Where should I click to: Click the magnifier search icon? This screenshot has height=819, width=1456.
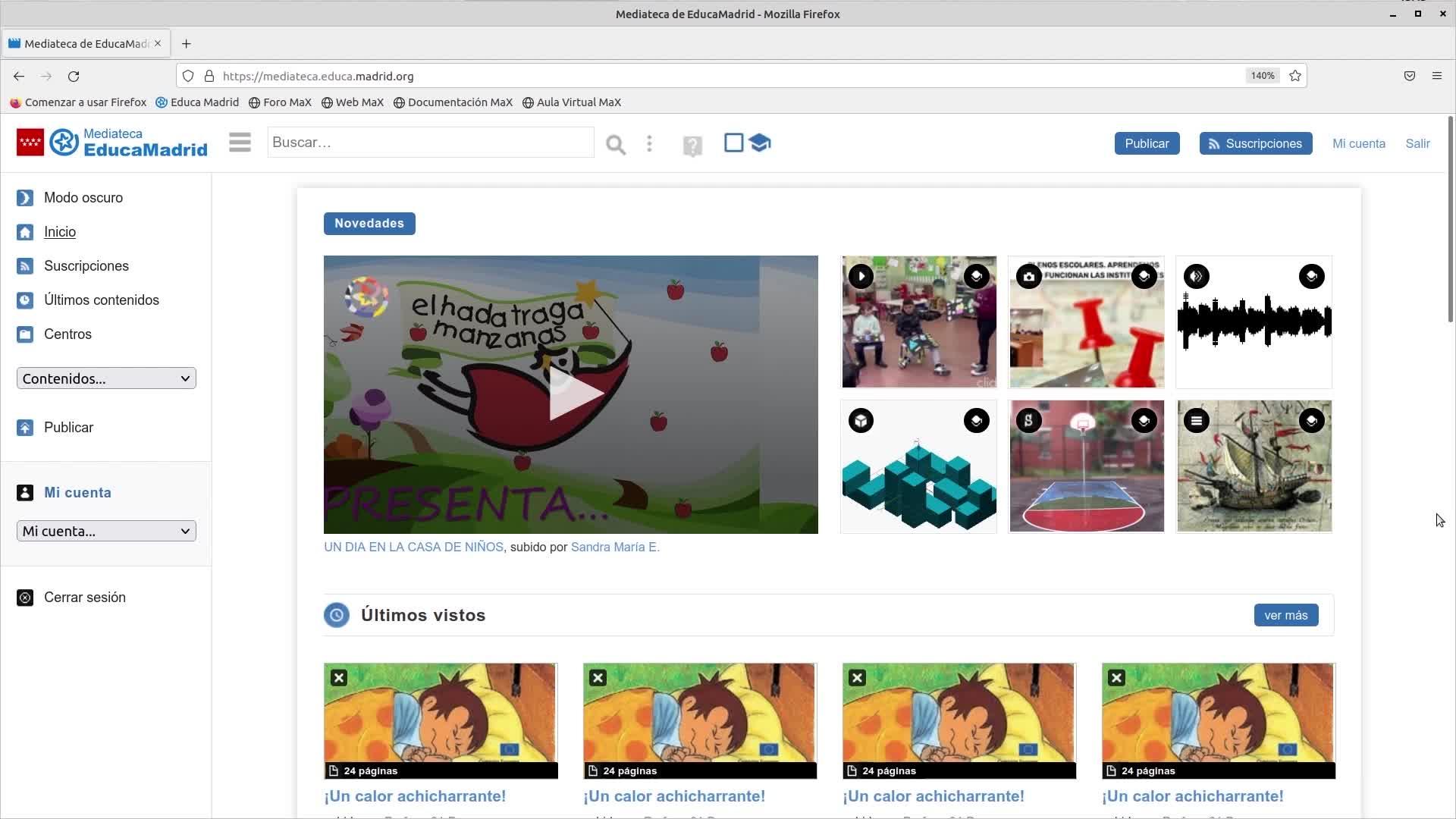[x=616, y=144]
